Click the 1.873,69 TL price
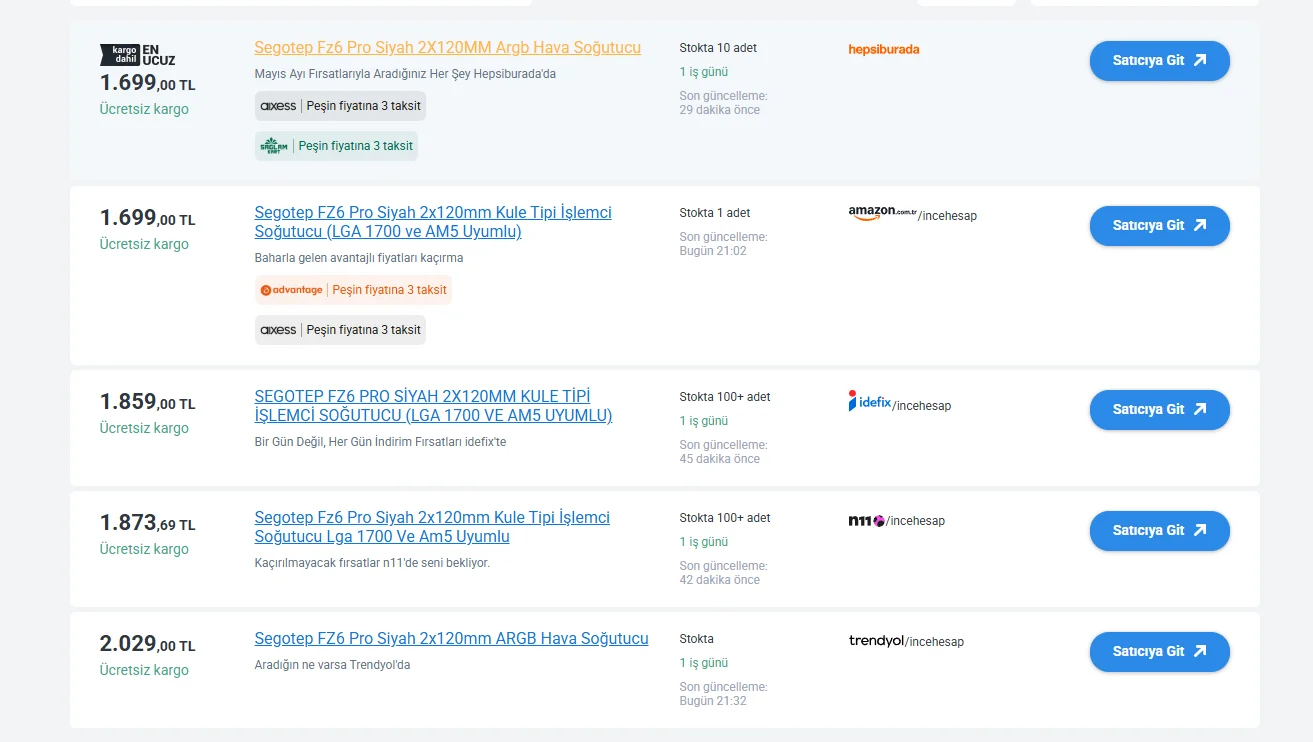1313x742 pixels. 147,523
